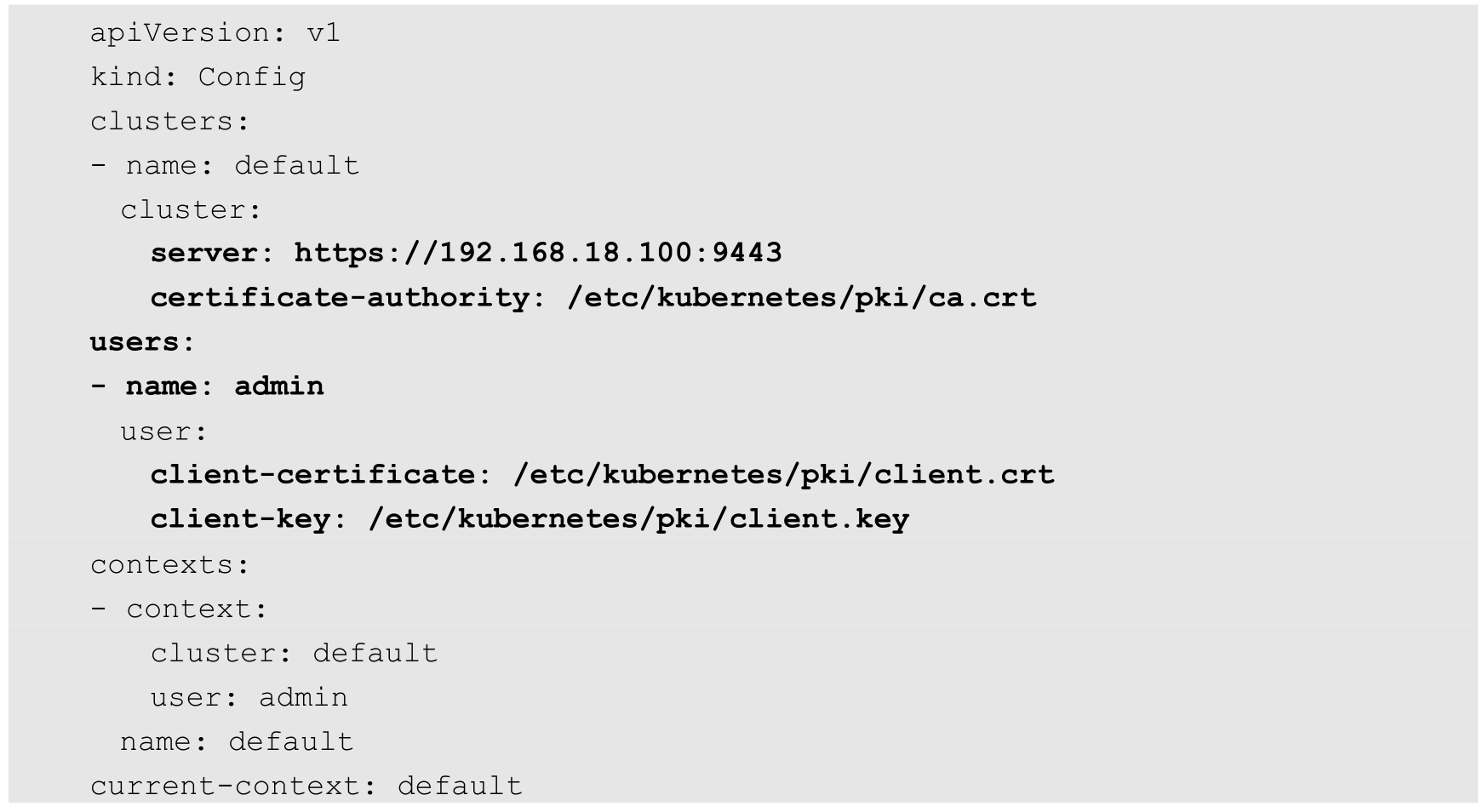Click the current-context: default line
The height and width of the screenshot is (812, 1483).
[306, 786]
